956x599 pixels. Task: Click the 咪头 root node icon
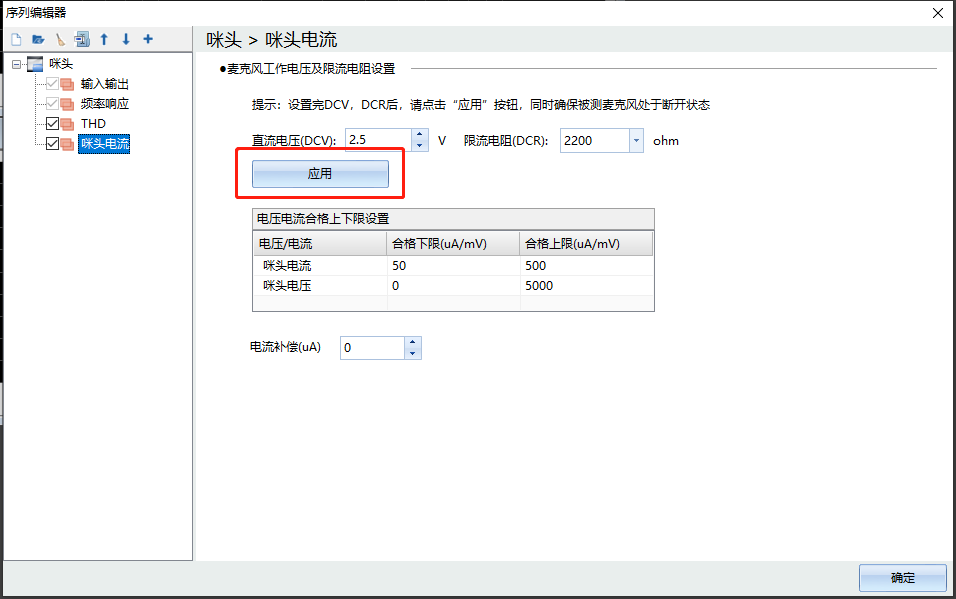pos(35,64)
